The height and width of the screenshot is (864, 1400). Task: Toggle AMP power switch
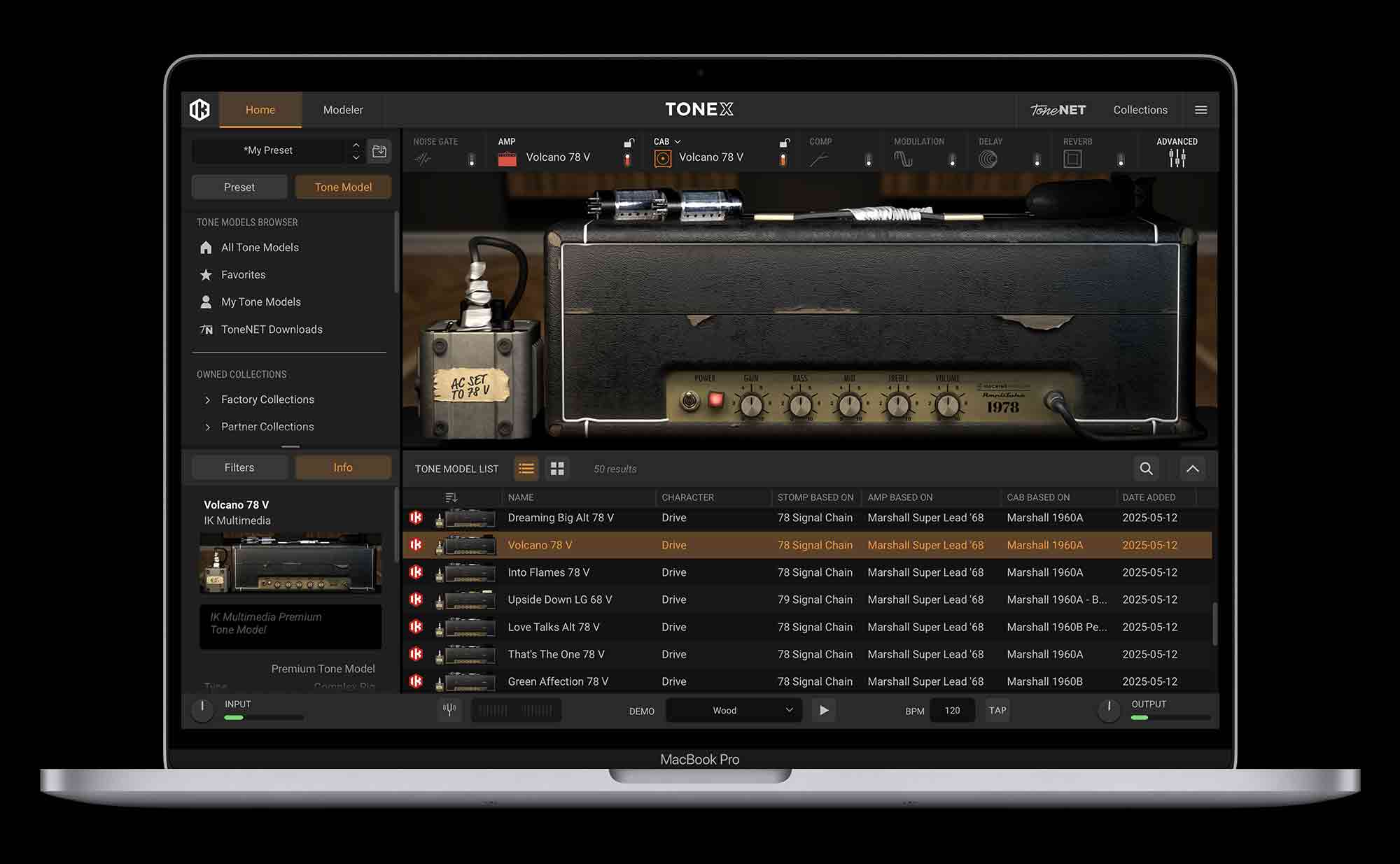[x=627, y=160]
